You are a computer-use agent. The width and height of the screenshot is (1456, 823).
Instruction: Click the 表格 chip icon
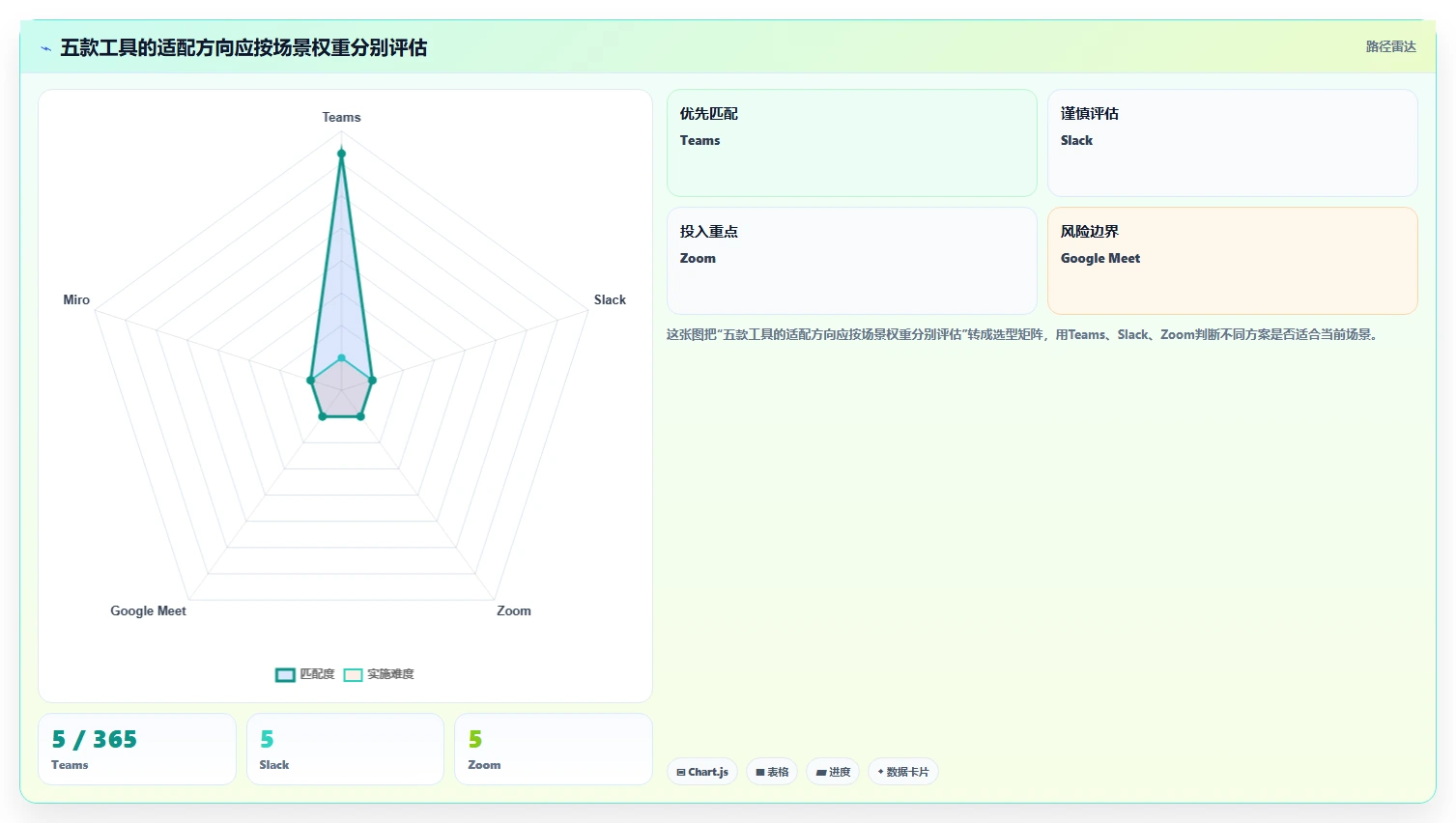click(760, 773)
